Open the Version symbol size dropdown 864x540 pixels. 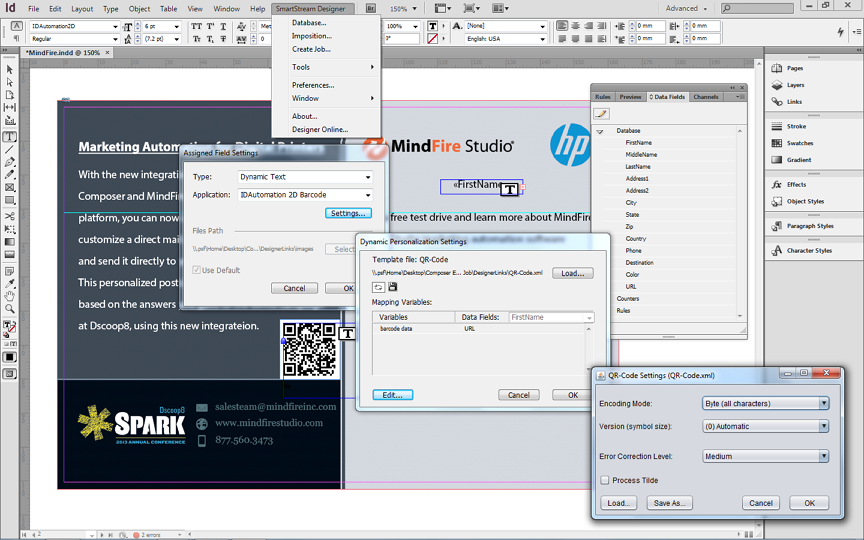[765, 426]
